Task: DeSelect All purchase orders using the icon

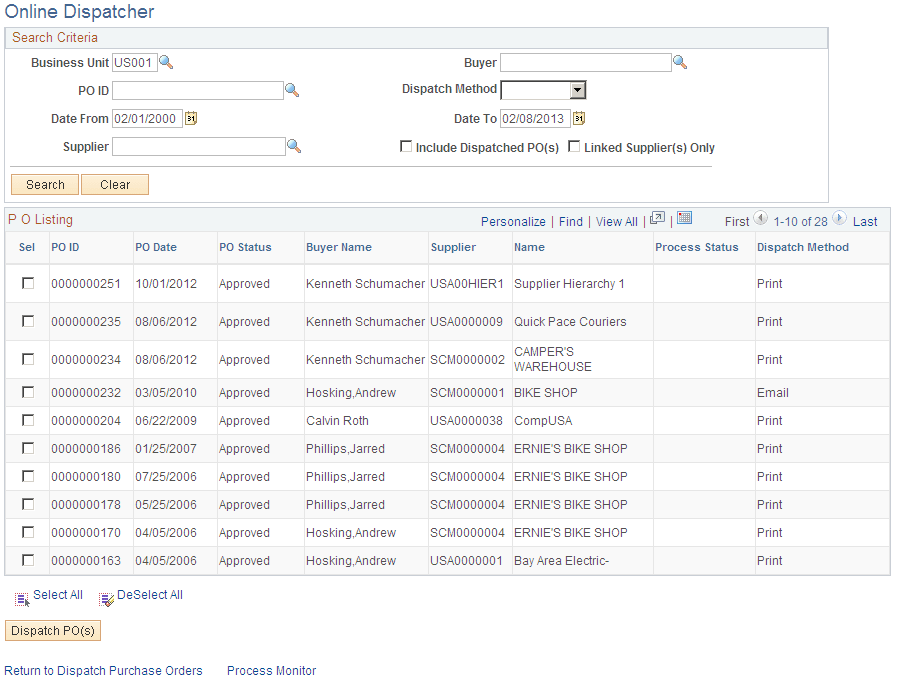Action: point(106,597)
